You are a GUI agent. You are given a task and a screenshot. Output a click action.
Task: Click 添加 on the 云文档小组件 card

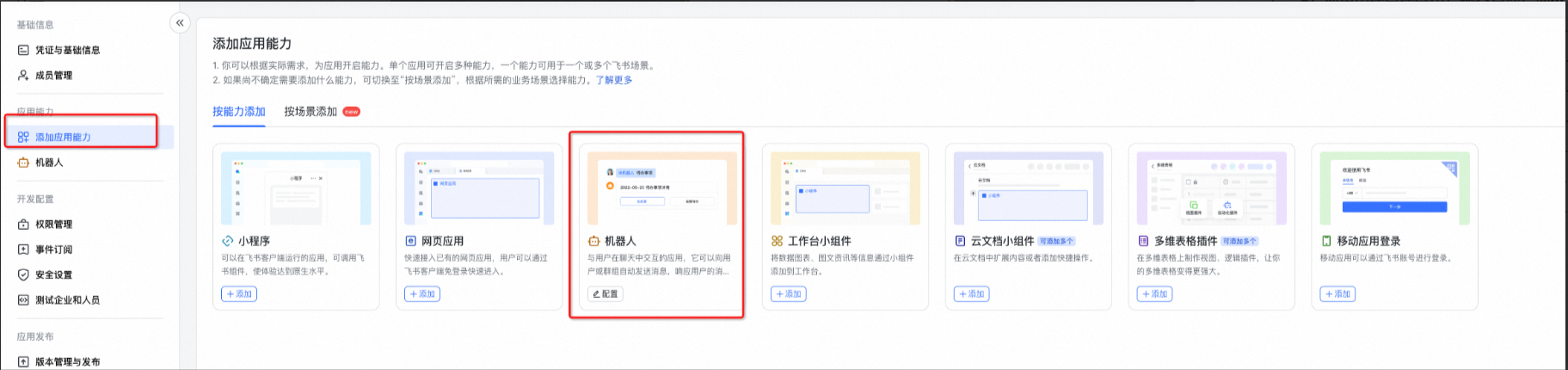click(x=972, y=294)
